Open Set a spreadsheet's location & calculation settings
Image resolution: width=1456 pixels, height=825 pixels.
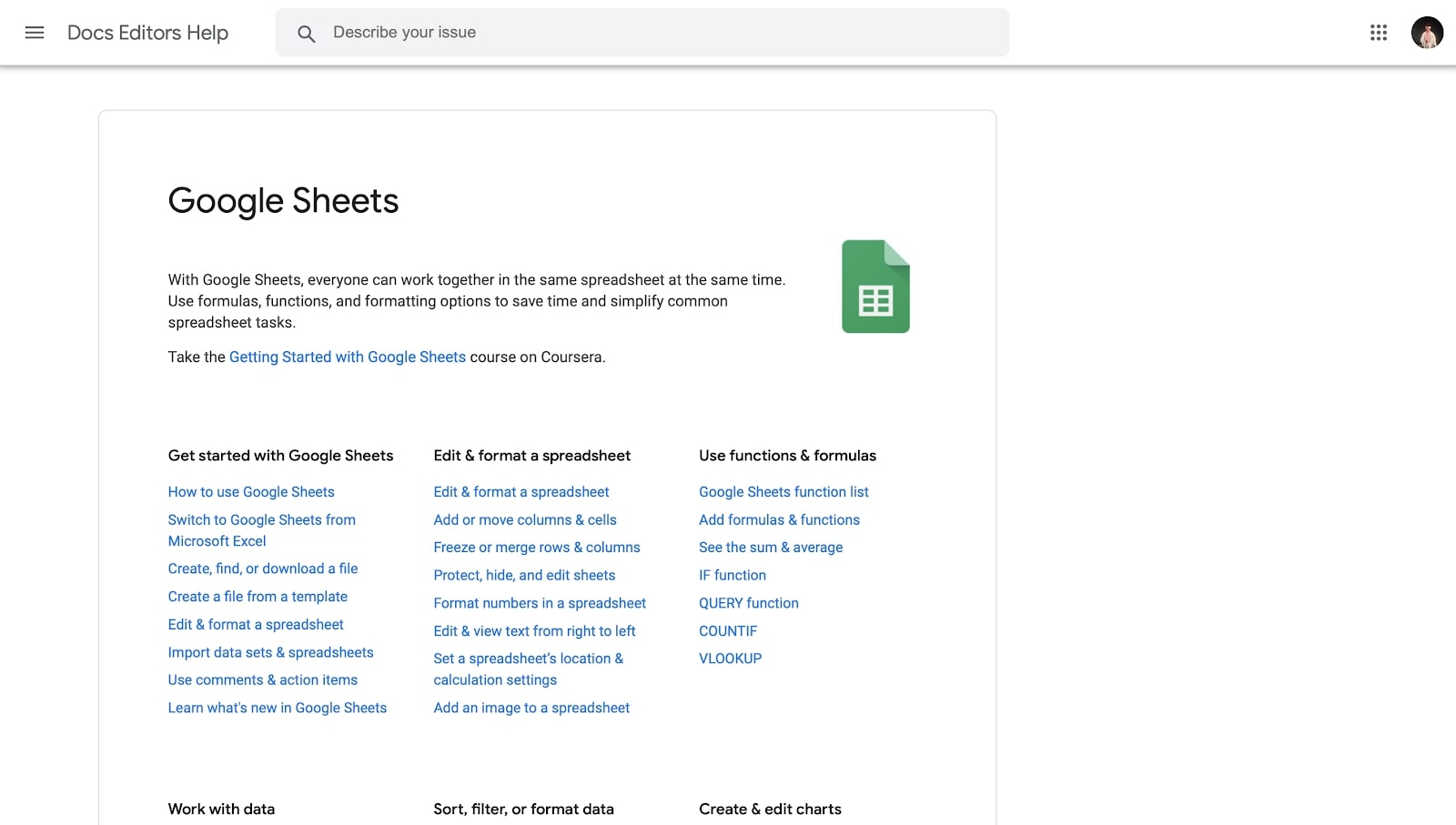tap(529, 669)
